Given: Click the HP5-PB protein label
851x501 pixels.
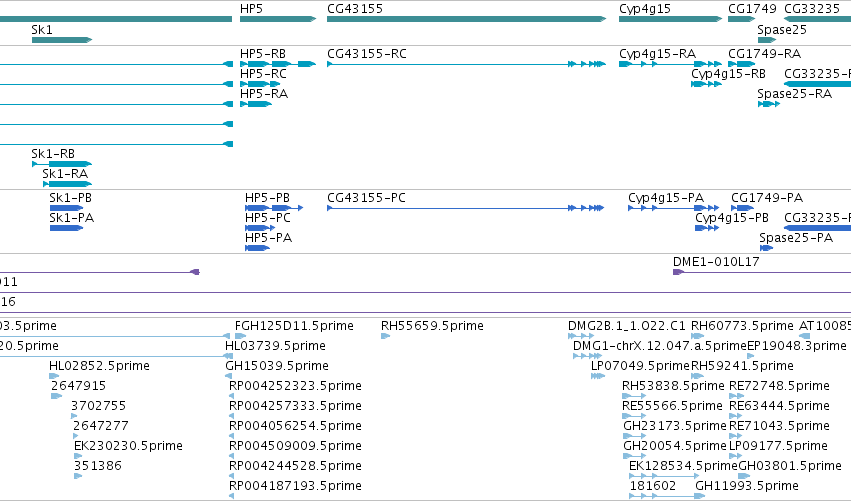Looking at the screenshot, I should (267, 198).
